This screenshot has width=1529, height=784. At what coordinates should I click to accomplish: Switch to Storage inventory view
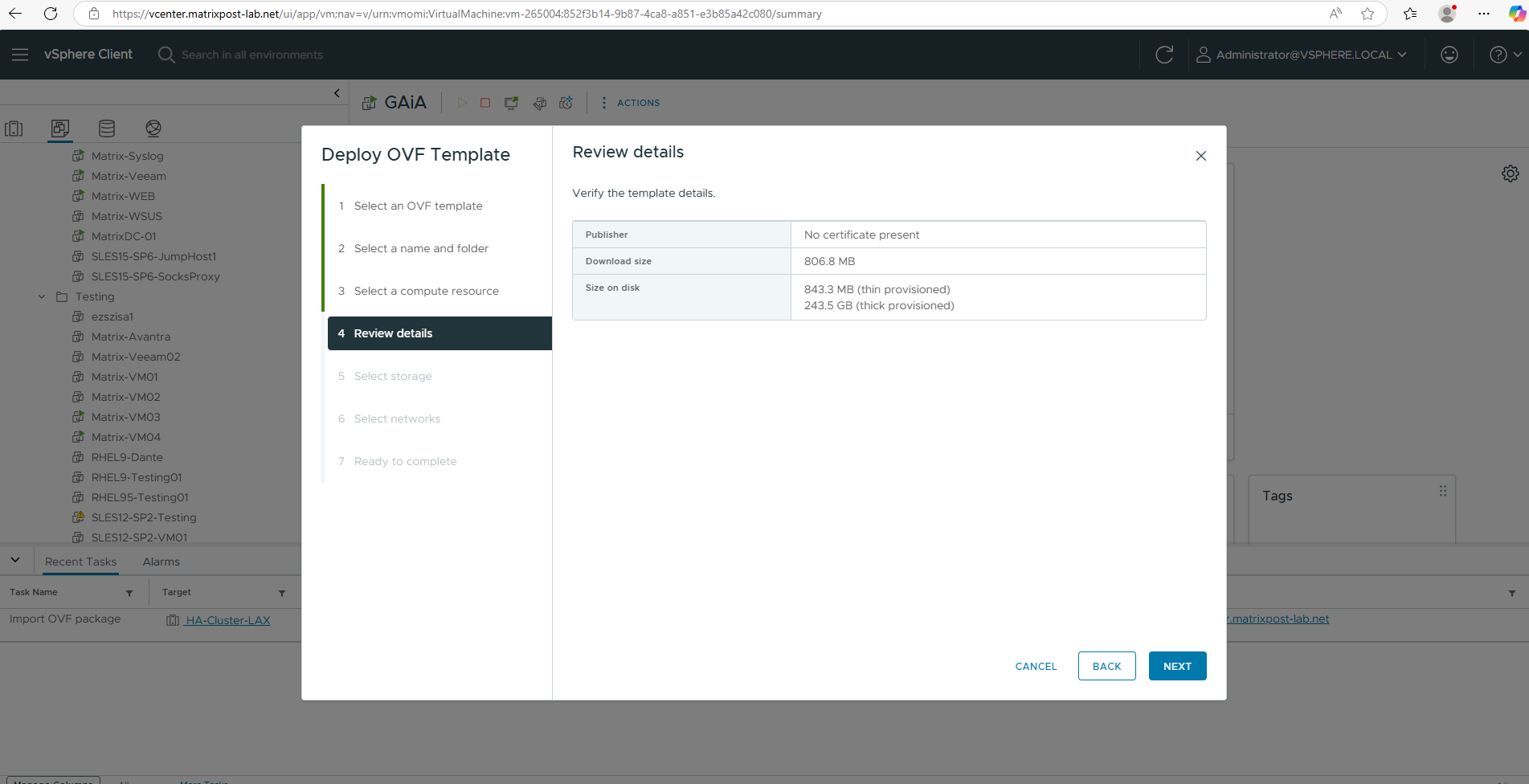pyautogui.click(x=107, y=129)
